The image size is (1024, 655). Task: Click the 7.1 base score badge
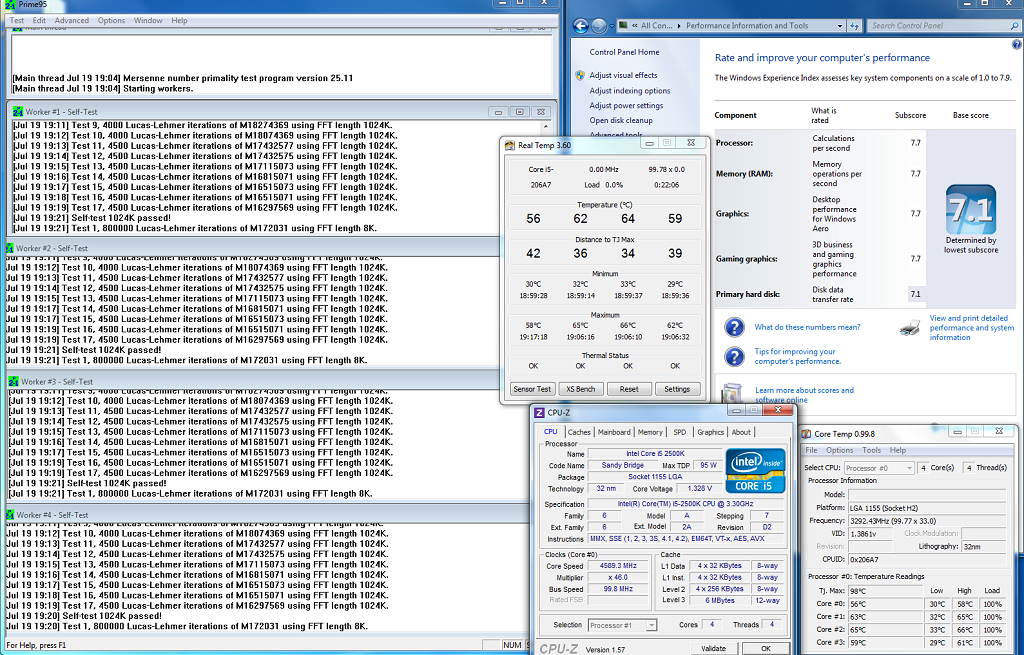pos(971,209)
